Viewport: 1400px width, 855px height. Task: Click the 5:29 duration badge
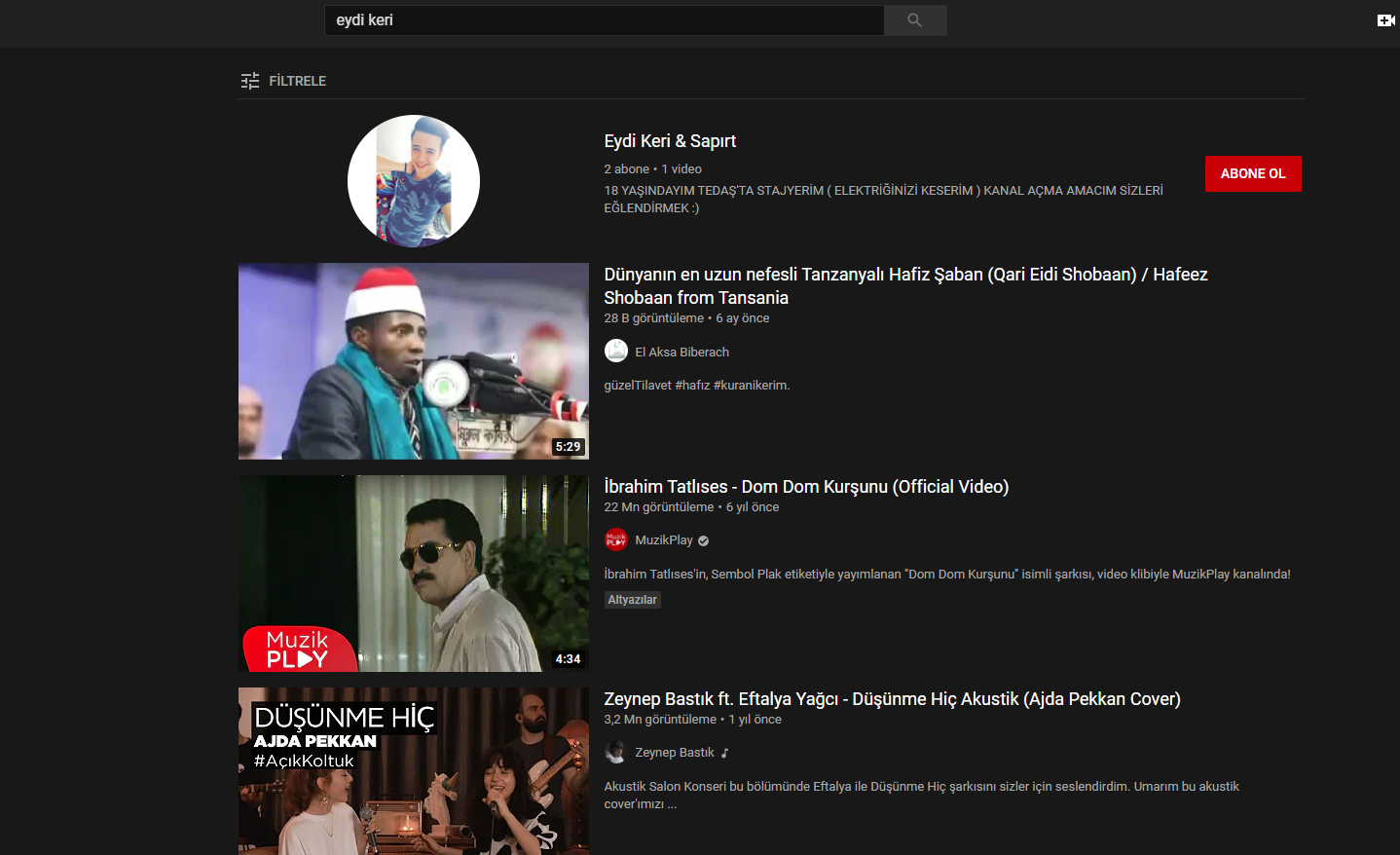pyautogui.click(x=568, y=447)
